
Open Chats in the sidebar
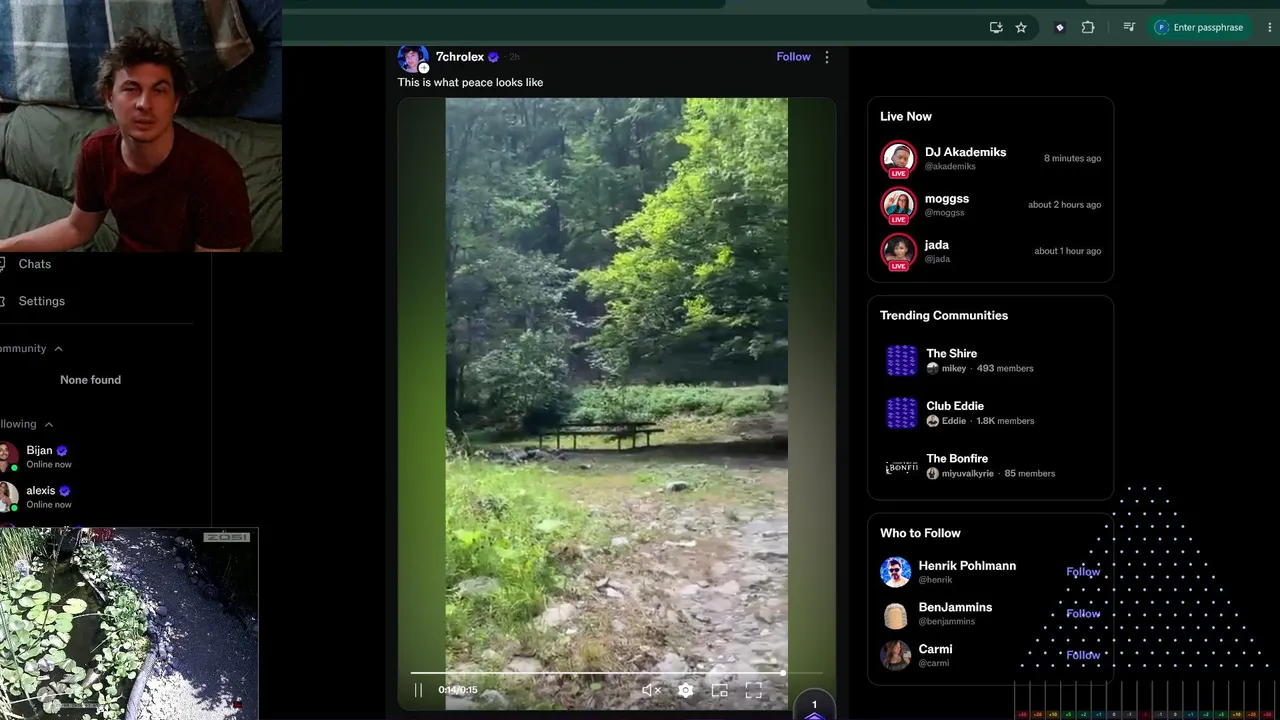click(x=34, y=264)
